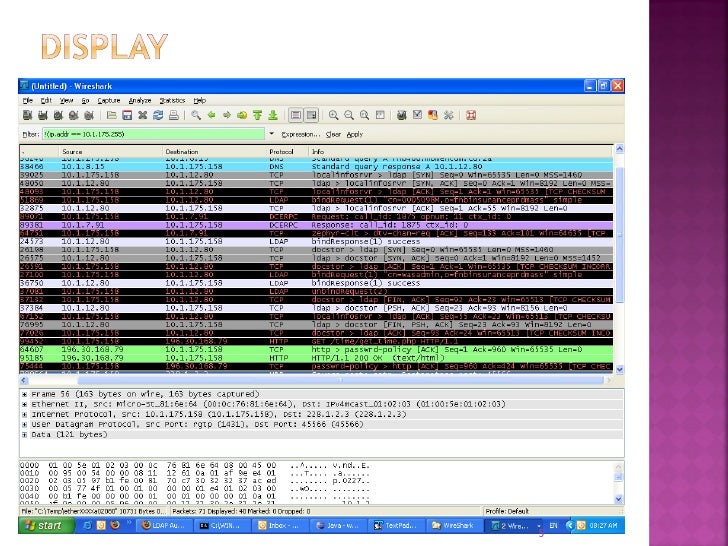Expand the Ethernet II details
This screenshot has height=546, width=728.
click(x=24, y=404)
